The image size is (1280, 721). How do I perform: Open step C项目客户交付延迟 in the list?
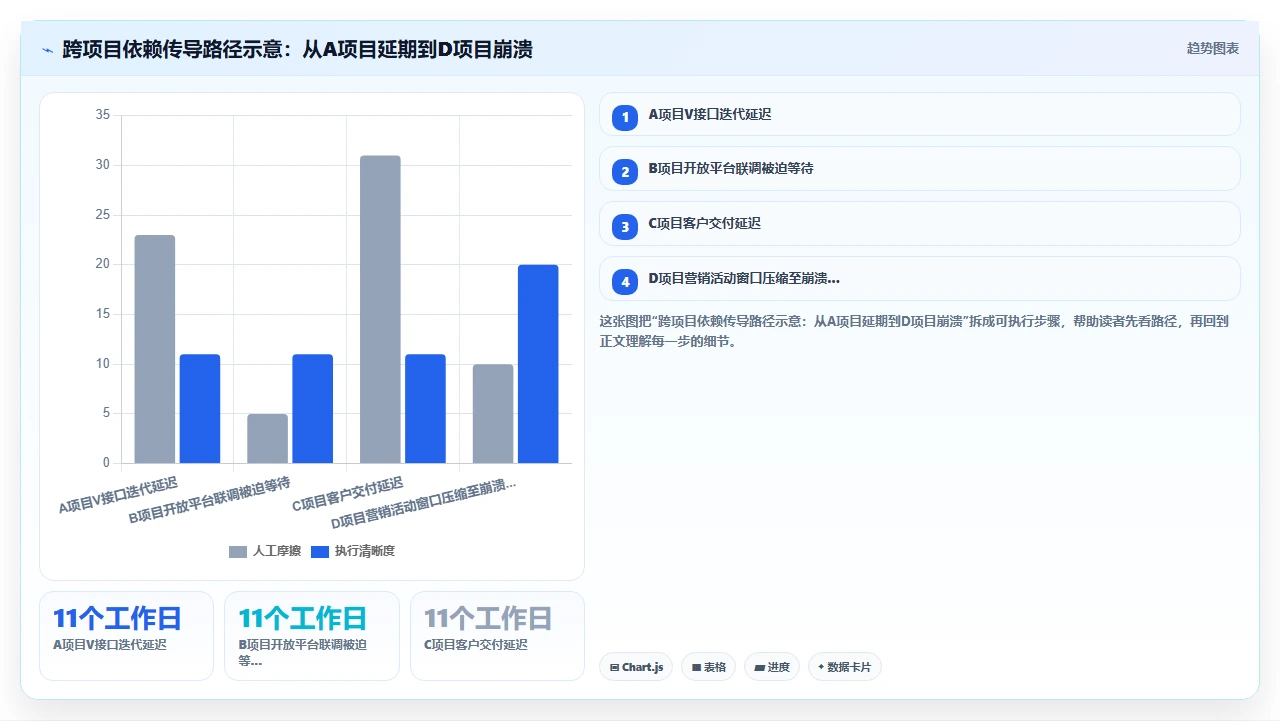coord(919,224)
